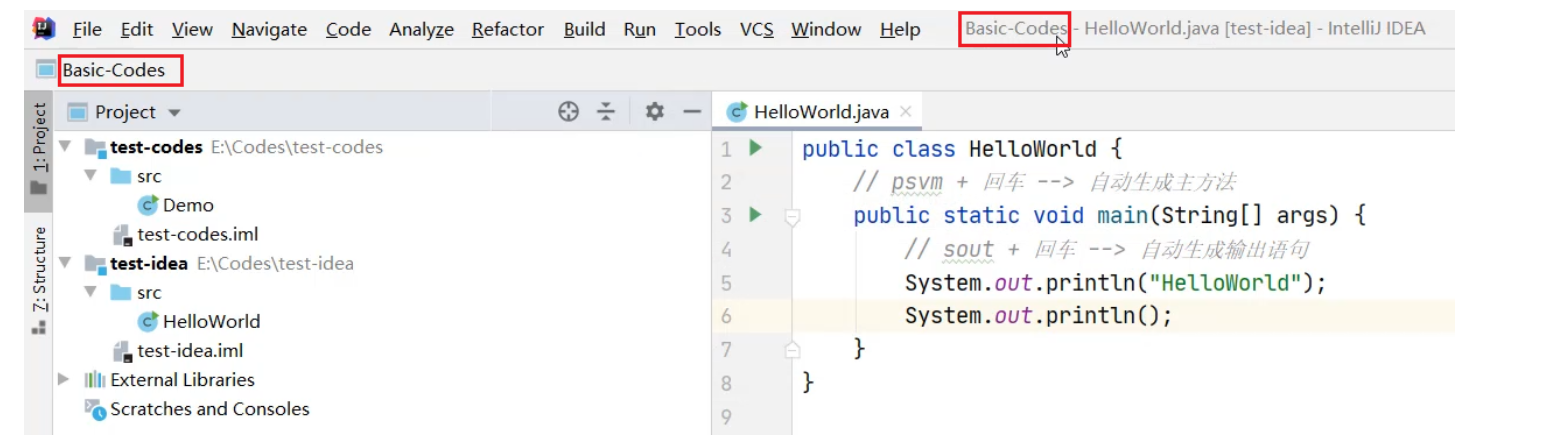Click the "HelloWorld" string literal in code
The image size is (1562, 435).
[x=1227, y=282]
